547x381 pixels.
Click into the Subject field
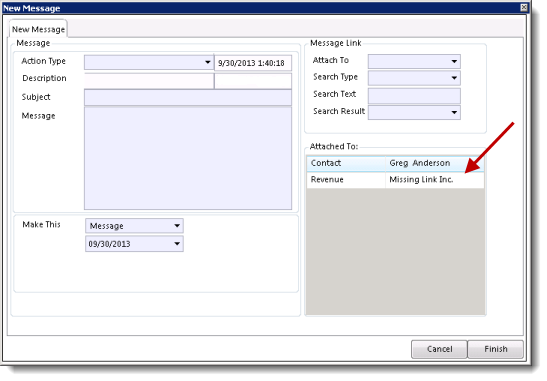coord(188,98)
